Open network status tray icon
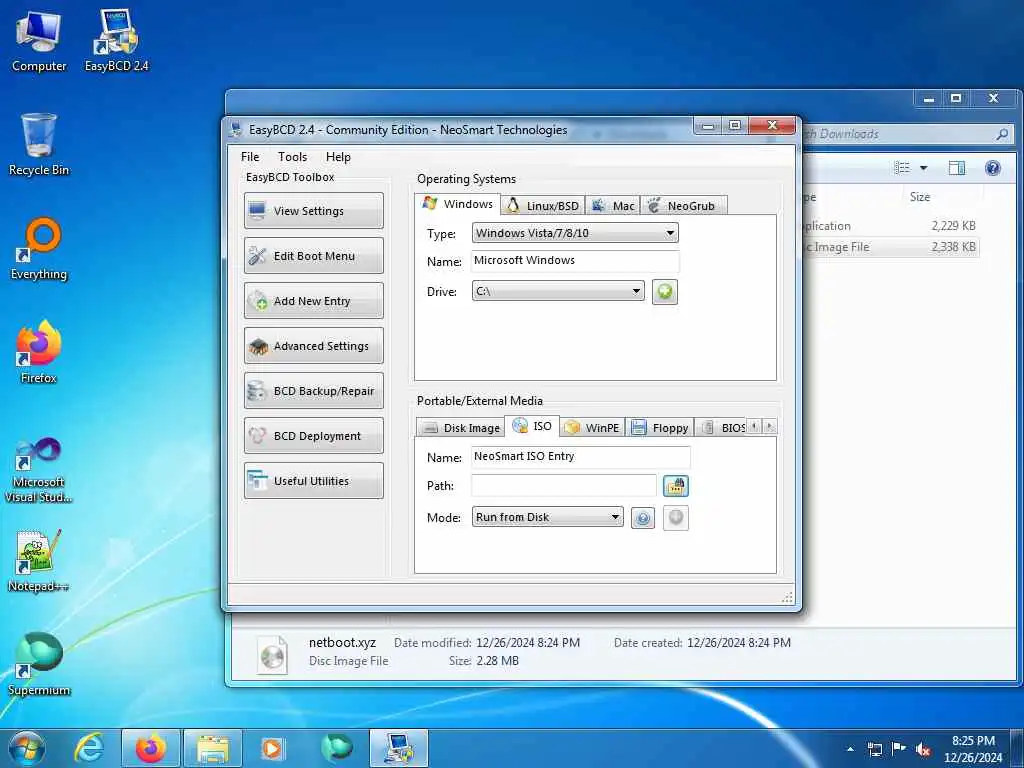The image size is (1024, 768). pos(875,749)
